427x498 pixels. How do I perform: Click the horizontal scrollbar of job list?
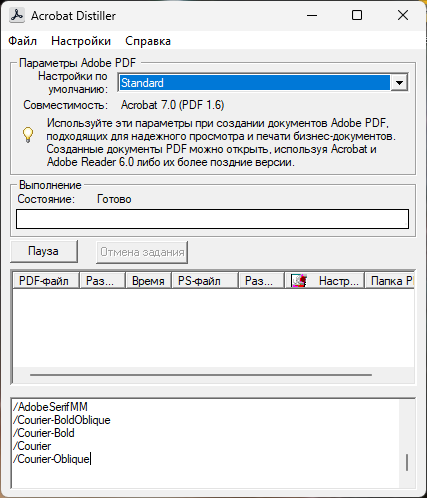201,375
